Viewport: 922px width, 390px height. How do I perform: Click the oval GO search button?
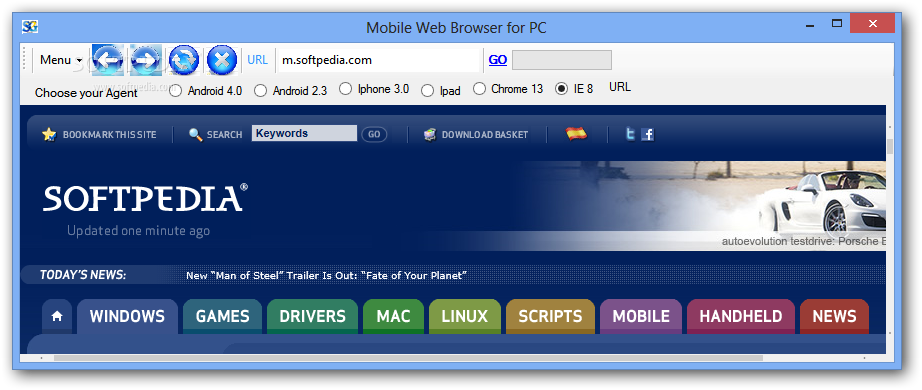click(x=374, y=135)
